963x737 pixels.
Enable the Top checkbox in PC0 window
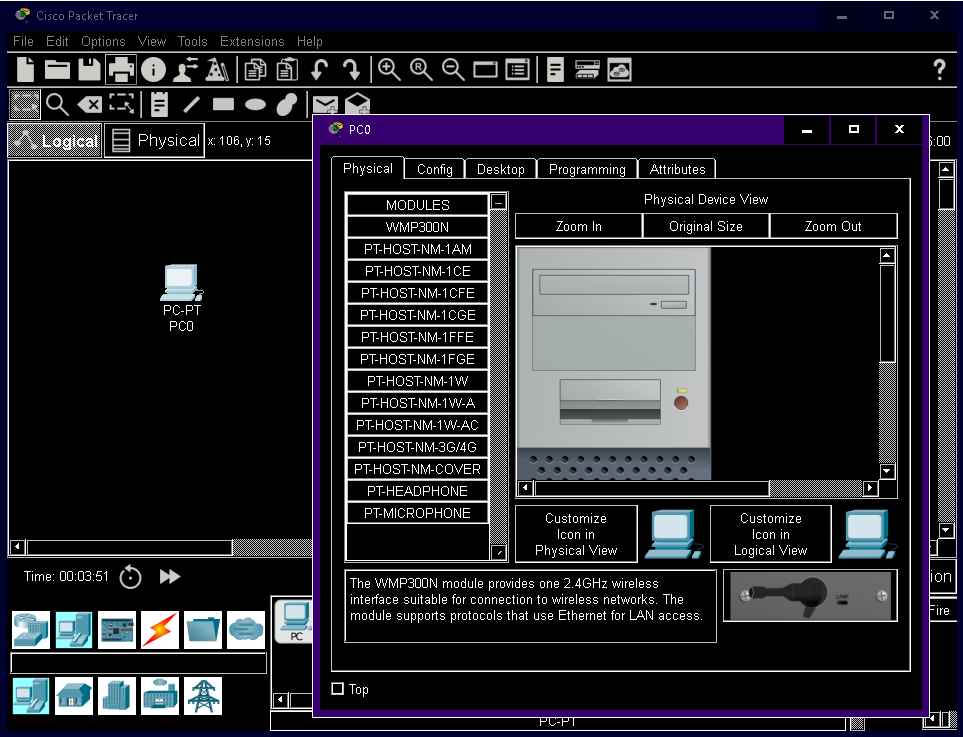(x=338, y=689)
